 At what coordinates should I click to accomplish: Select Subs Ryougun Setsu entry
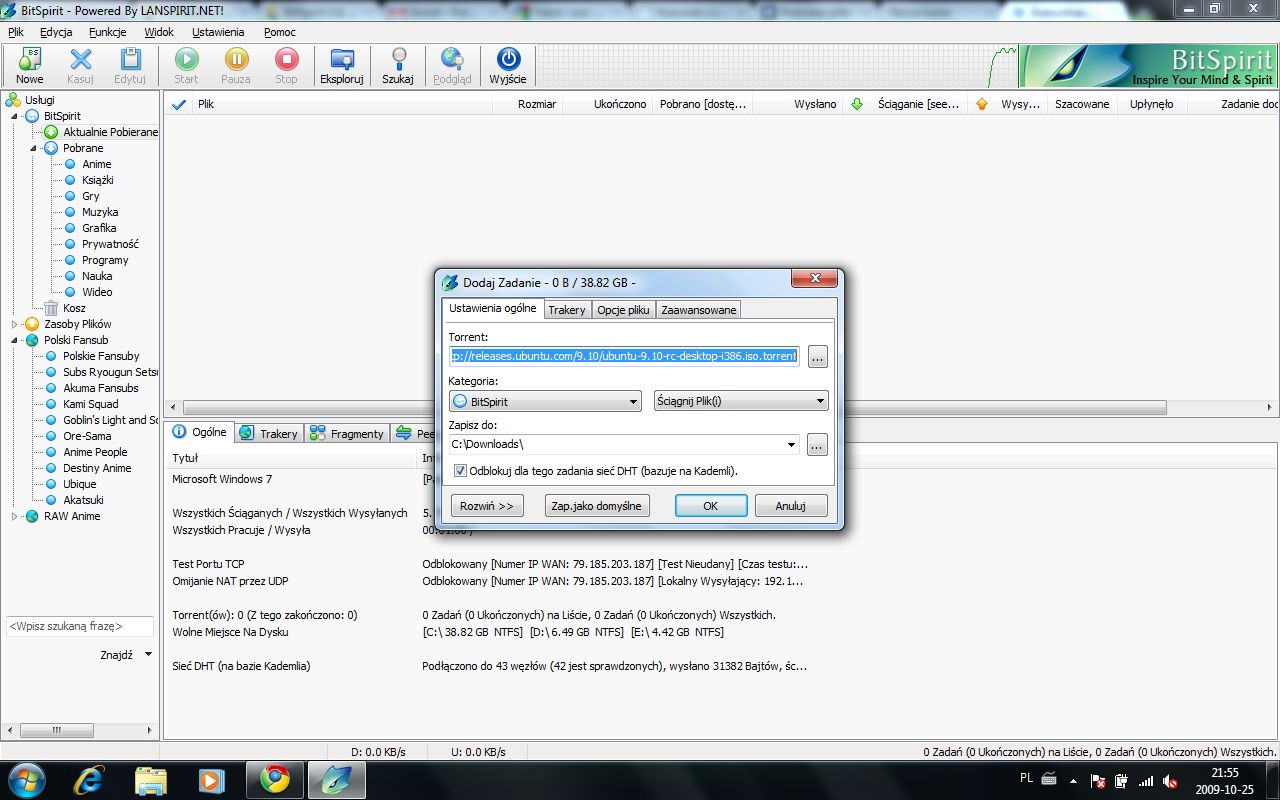110,372
